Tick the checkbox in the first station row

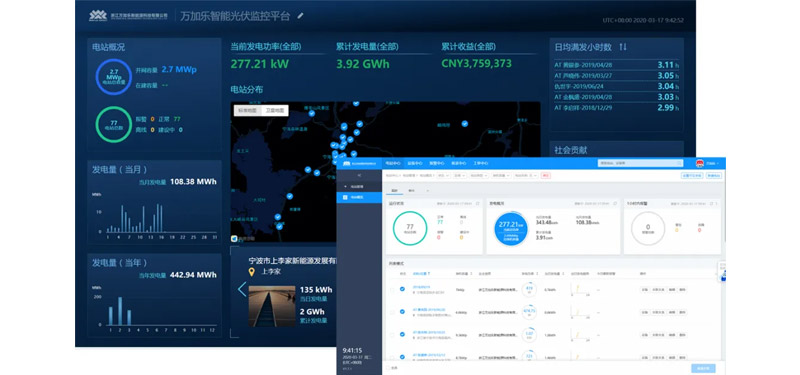coord(392,290)
